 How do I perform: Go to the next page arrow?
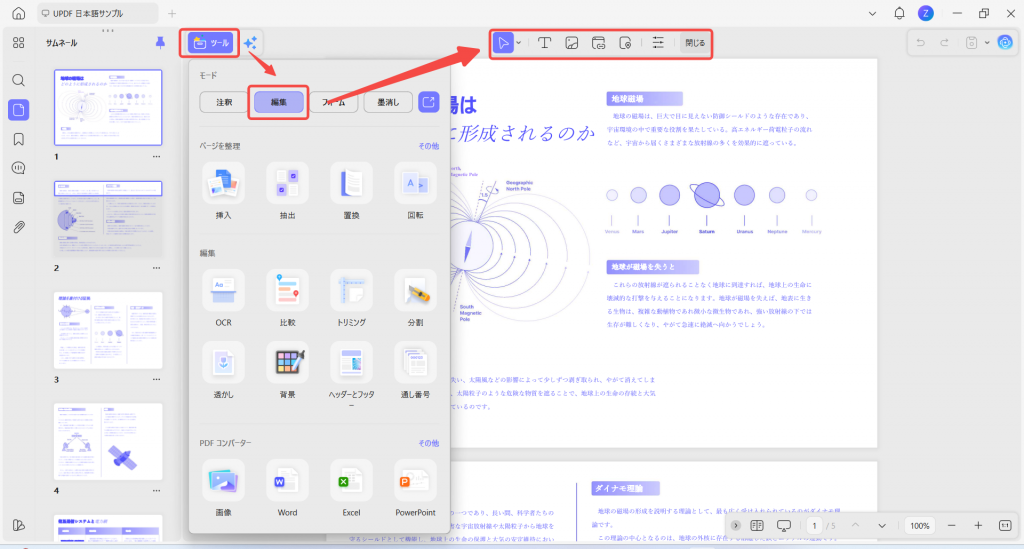point(882,526)
